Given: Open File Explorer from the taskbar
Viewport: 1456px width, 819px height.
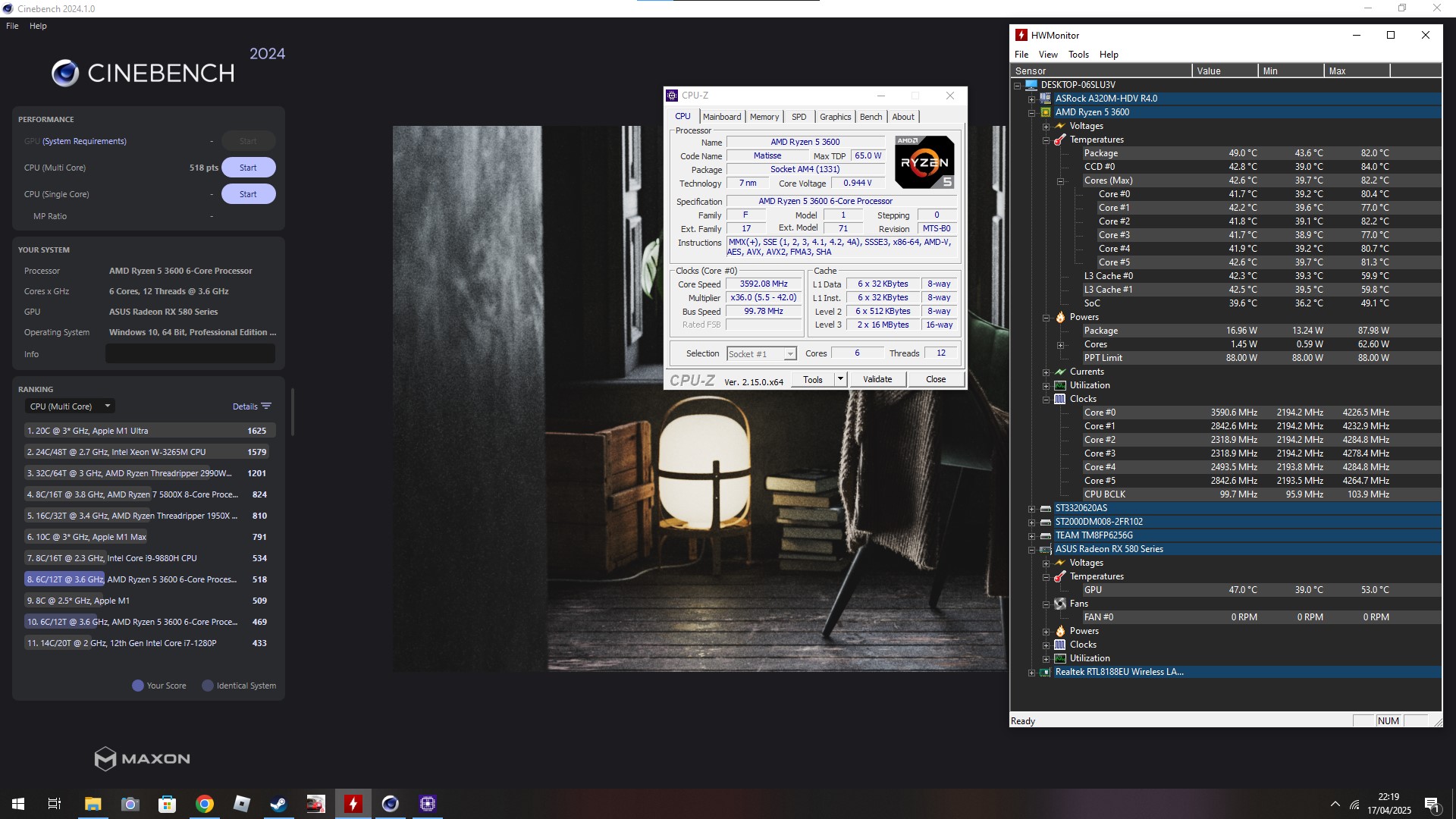Looking at the screenshot, I should pyautogui.click(x=93, y=804).
